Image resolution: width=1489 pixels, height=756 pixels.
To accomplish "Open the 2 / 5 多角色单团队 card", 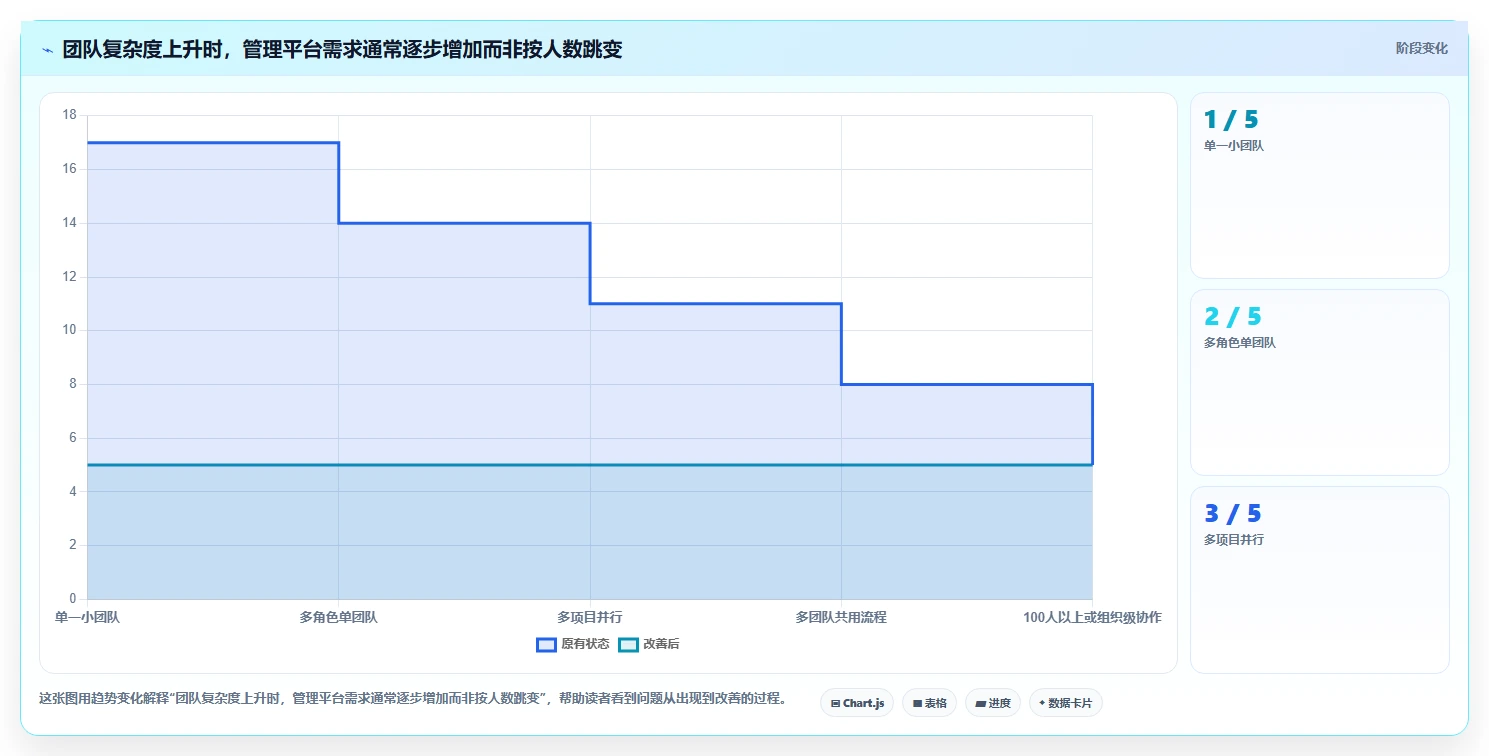I will (x=1319, y=382).
